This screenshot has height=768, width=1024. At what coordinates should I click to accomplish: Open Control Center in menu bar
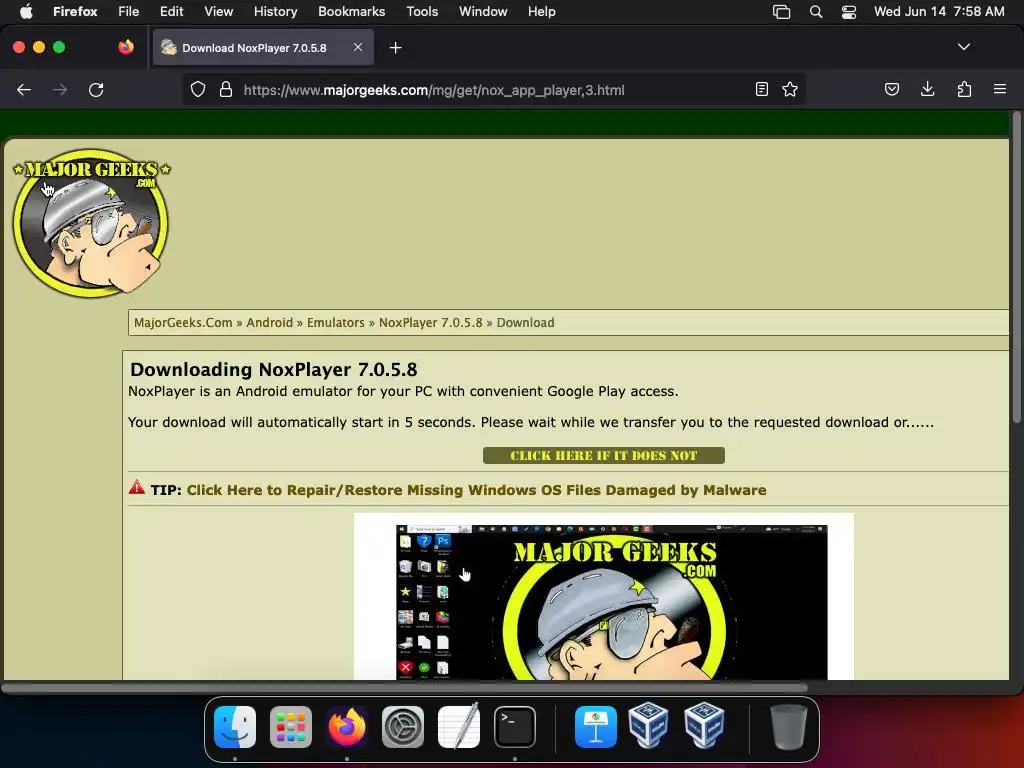point(848,12)
